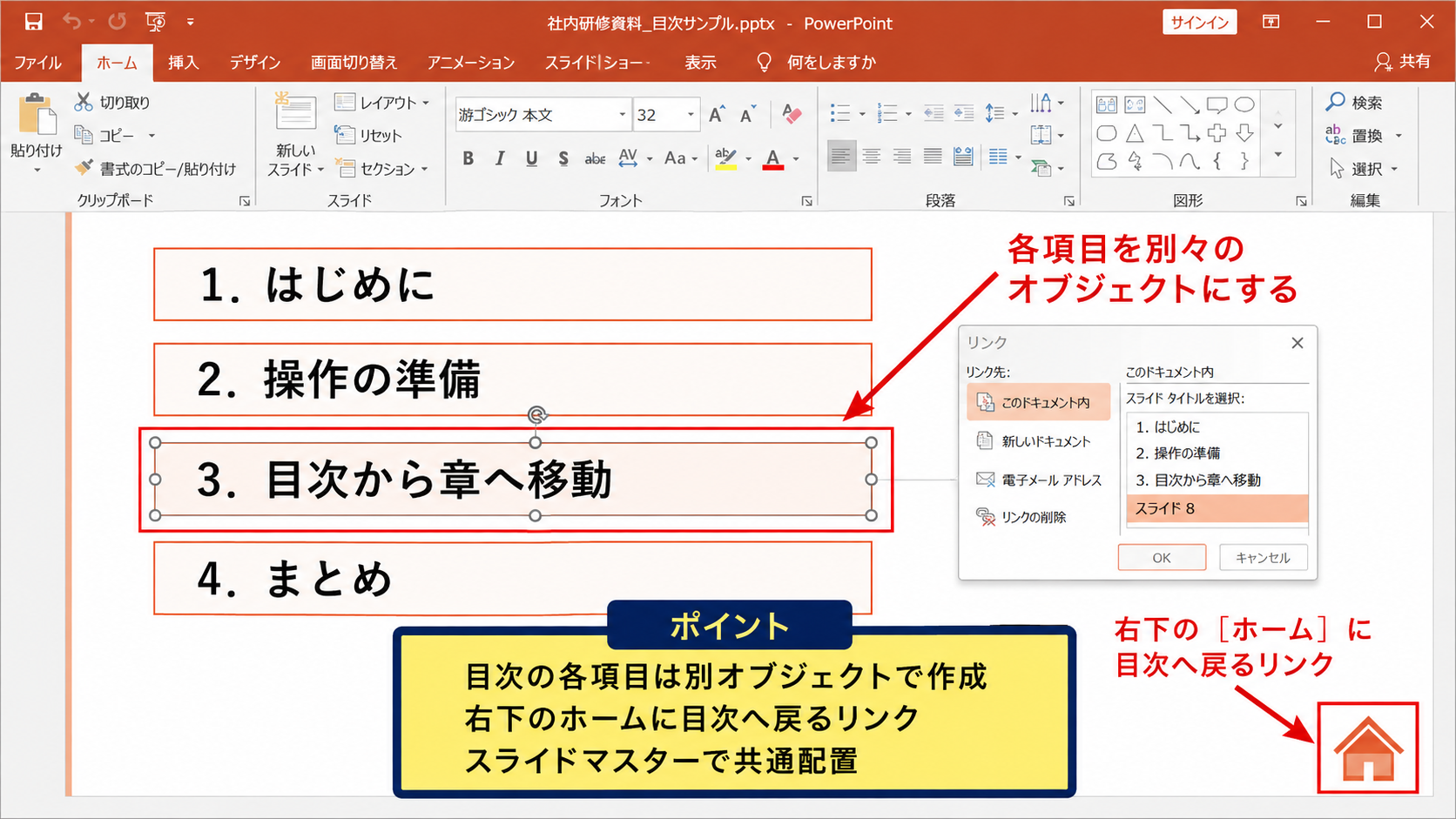Clear all formatting with the eraser A icon
The height and width of the screenshot is (819, 1456).
tap(791, 114)
